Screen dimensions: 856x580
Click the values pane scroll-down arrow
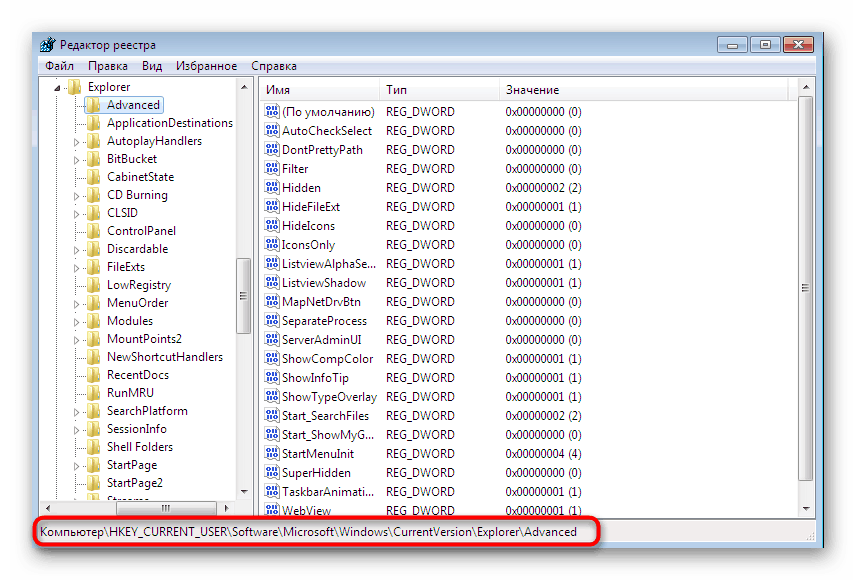point(806,508)
